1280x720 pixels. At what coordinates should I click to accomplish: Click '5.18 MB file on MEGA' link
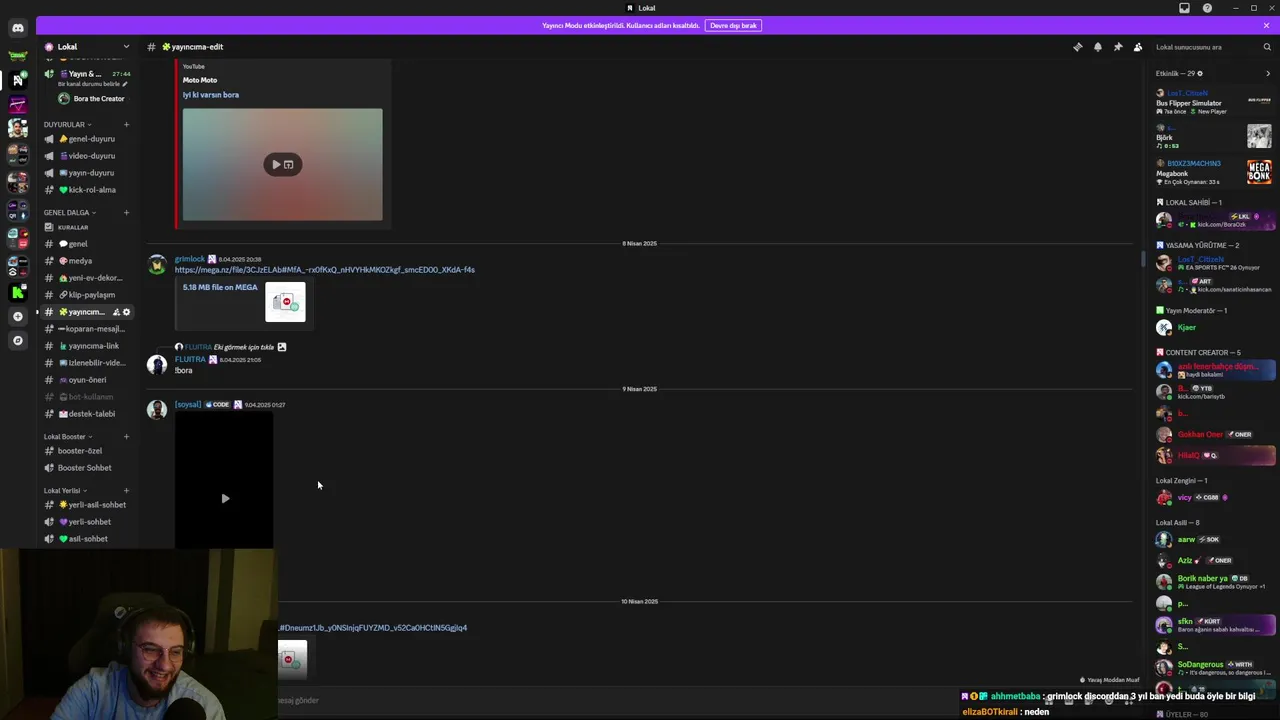[220, 287]
